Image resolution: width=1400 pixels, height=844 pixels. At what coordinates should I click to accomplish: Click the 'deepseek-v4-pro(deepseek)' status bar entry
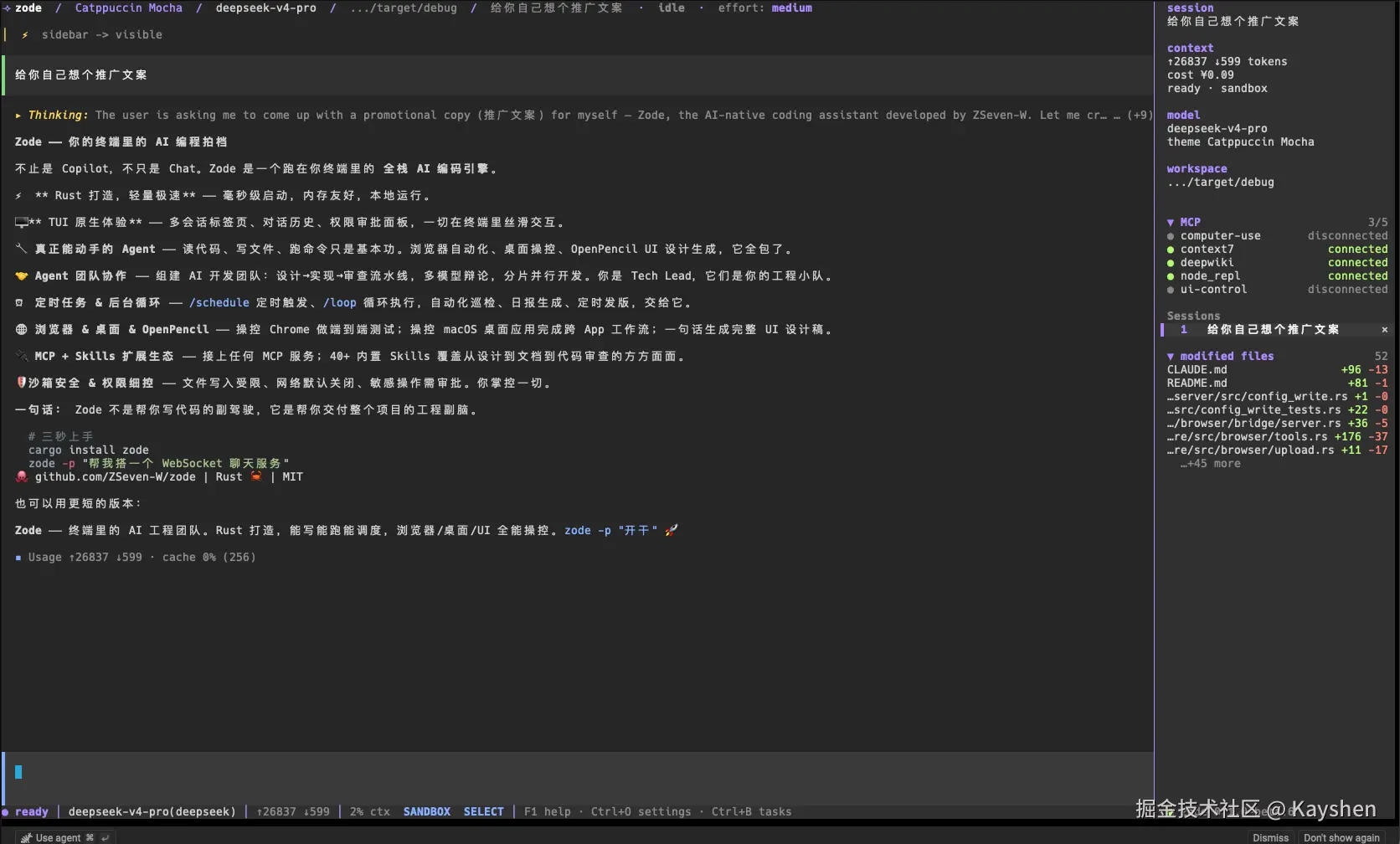point(152,812)
